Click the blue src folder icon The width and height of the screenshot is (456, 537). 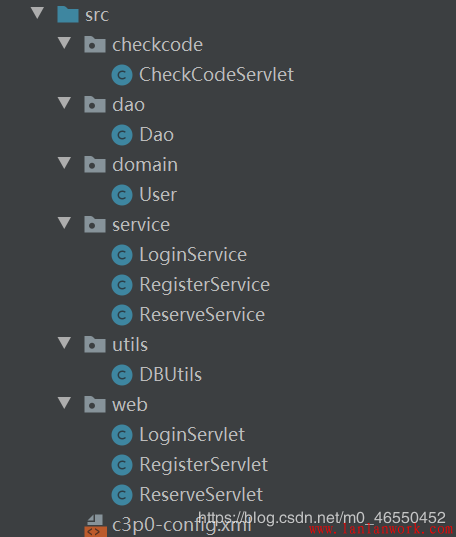[68, 14]
